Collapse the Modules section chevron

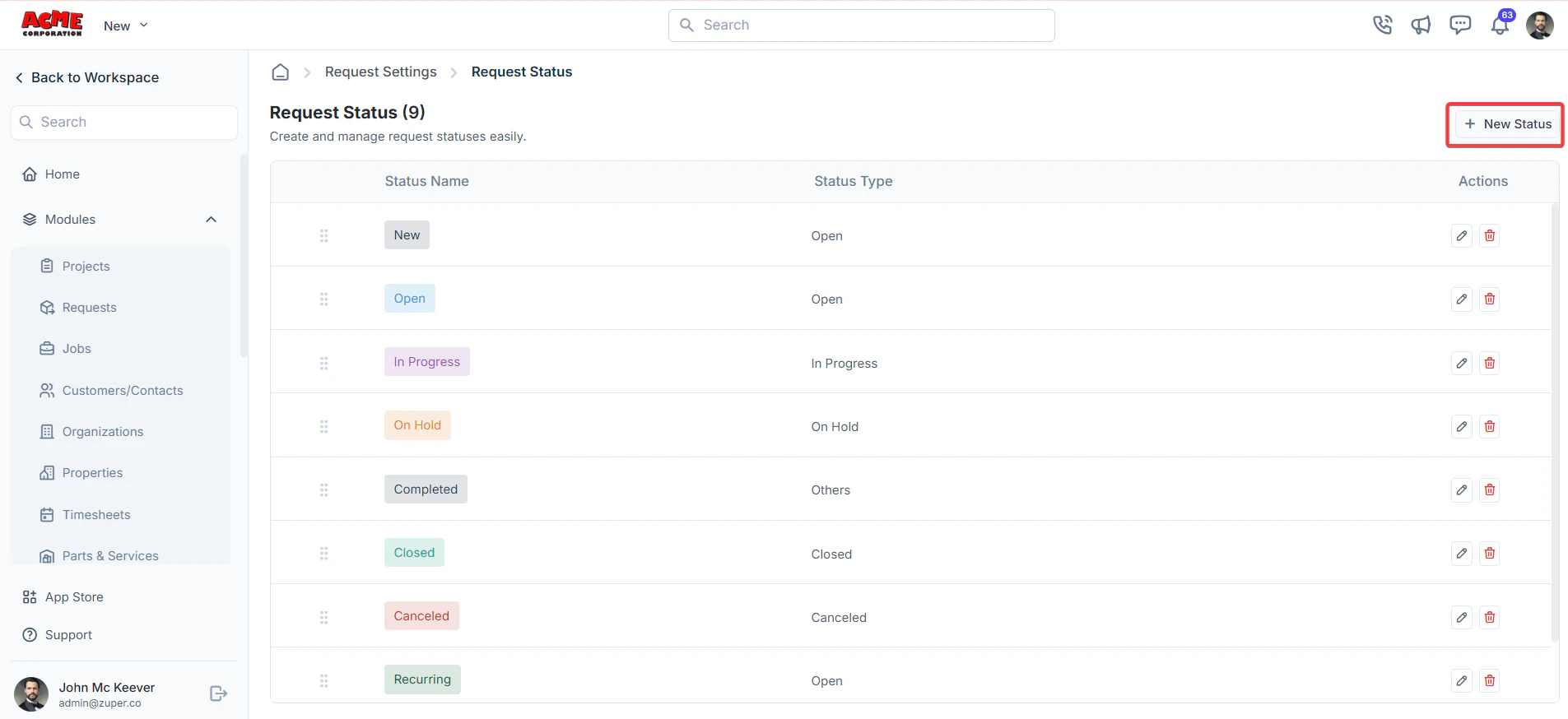211,220
